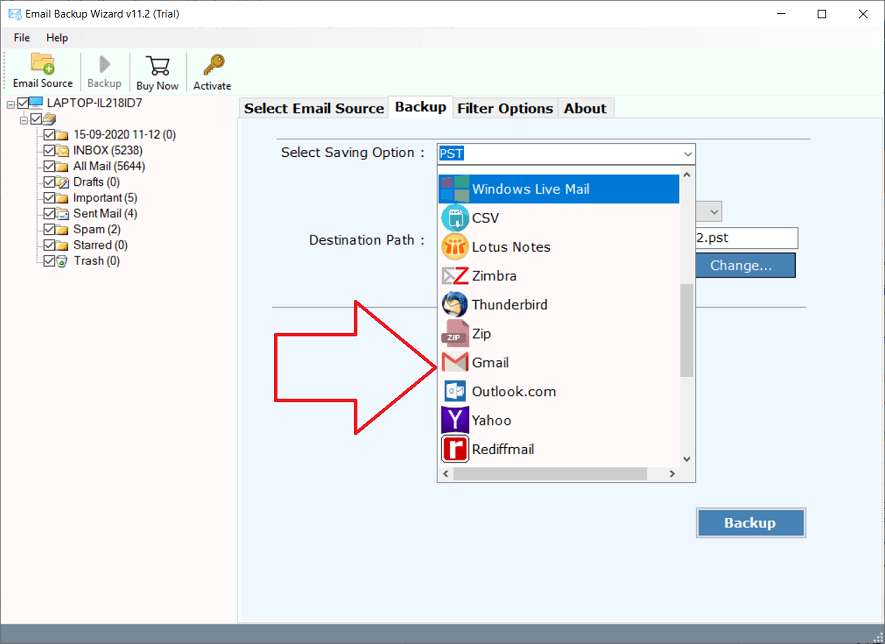Click the Spam folder icon
This screenshot has width=885, height=644.
62,230
